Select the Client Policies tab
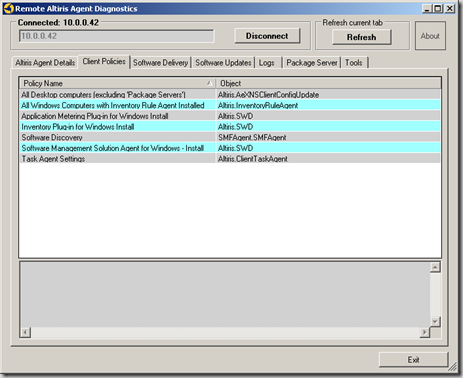The image size is (463, 378). pyautogui.click(x=104, y=62)
